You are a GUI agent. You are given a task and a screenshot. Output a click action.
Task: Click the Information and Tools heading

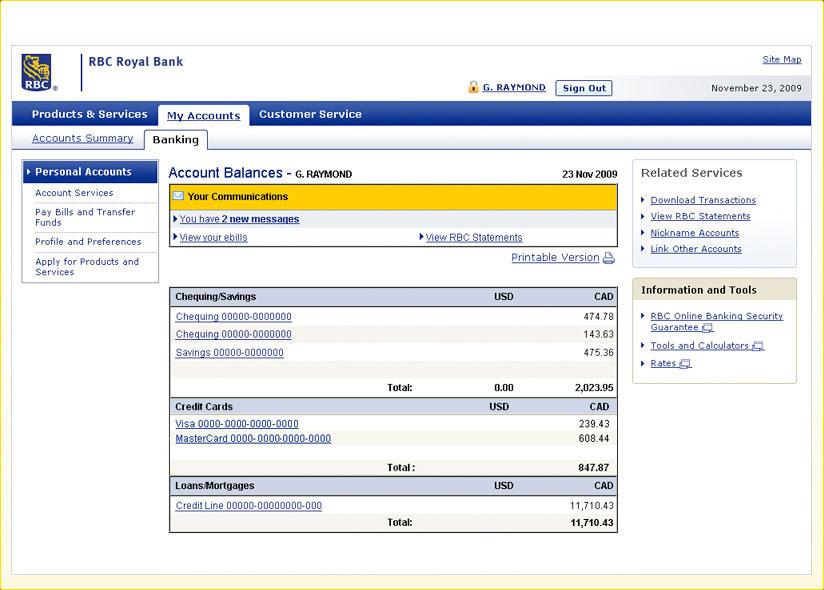(698, 290)
